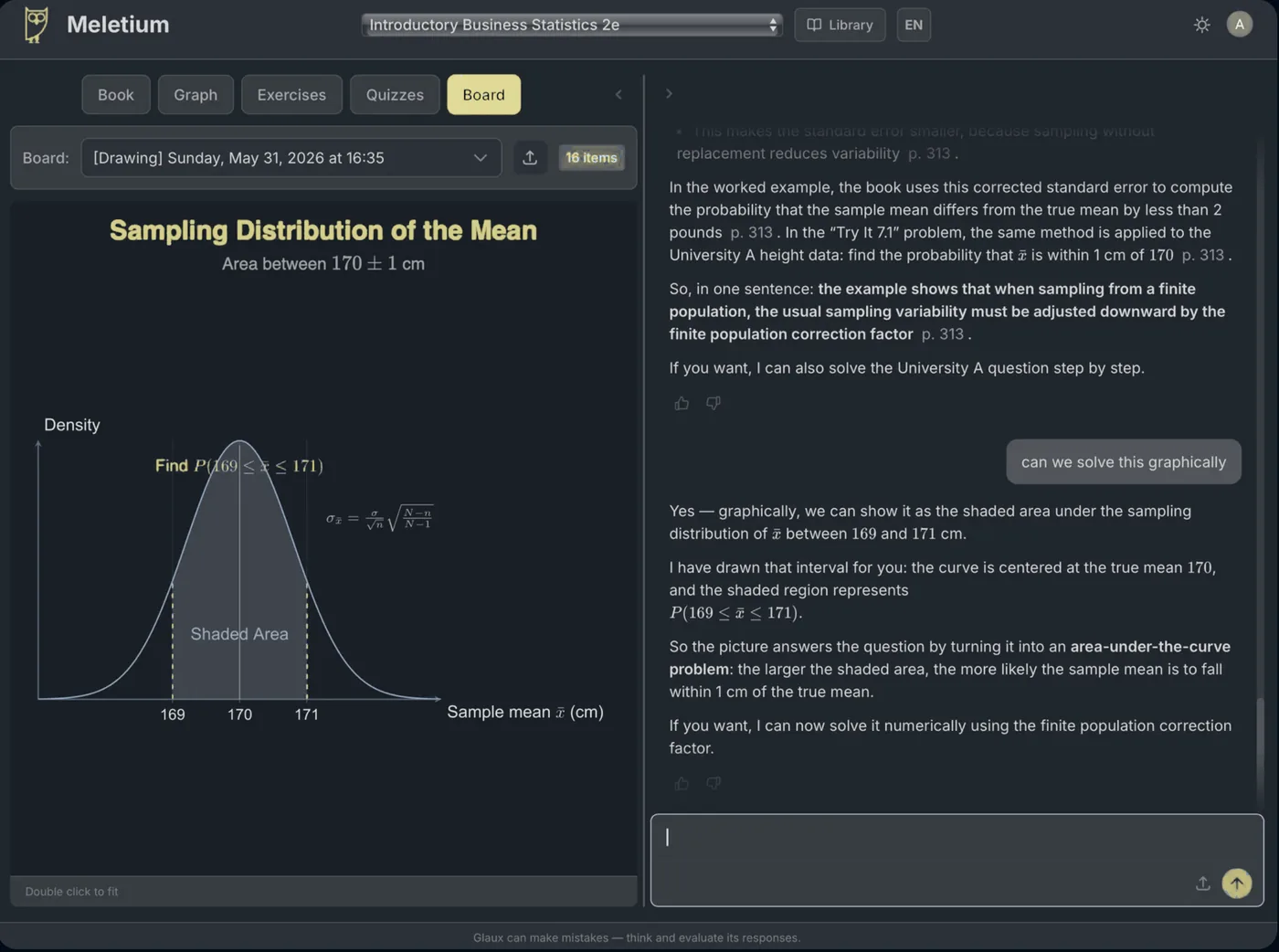Toggle the light/dark theme sun icon
This screenshot has height=952, width=1279.
click(1202, 25)
